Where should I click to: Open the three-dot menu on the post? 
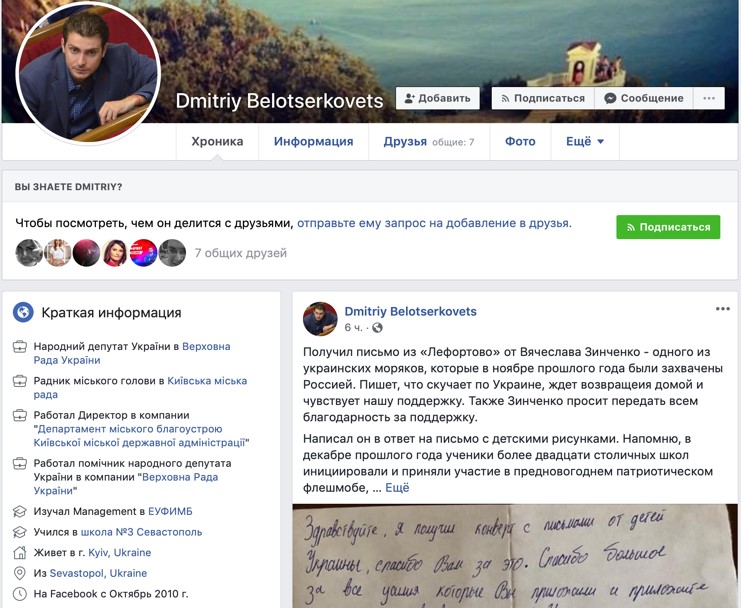[x=723, y=309]
